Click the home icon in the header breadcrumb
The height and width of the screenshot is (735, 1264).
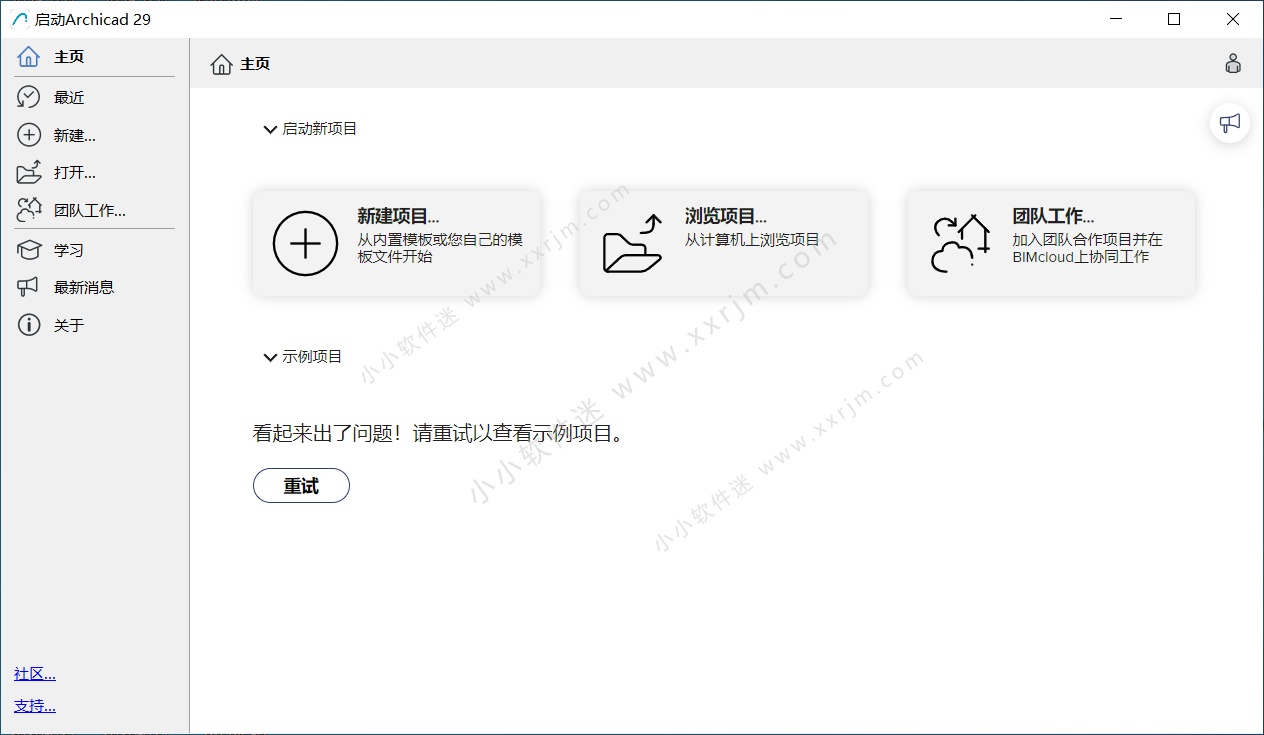[x=221, y=64]
